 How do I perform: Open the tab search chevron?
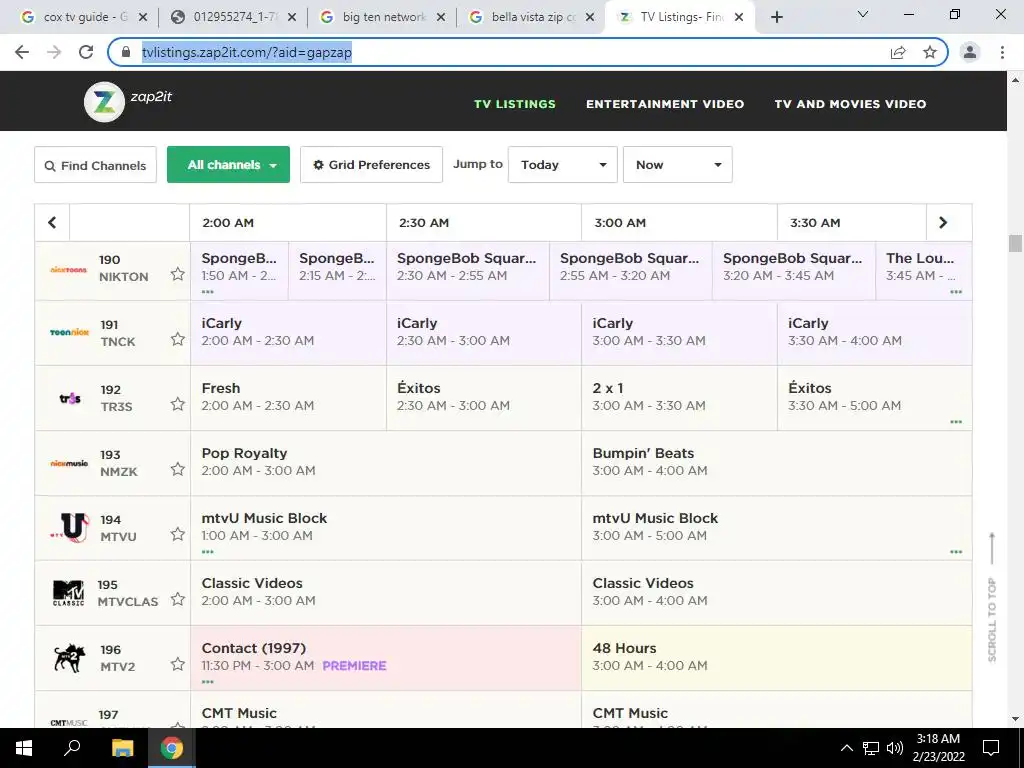[863, 14]
